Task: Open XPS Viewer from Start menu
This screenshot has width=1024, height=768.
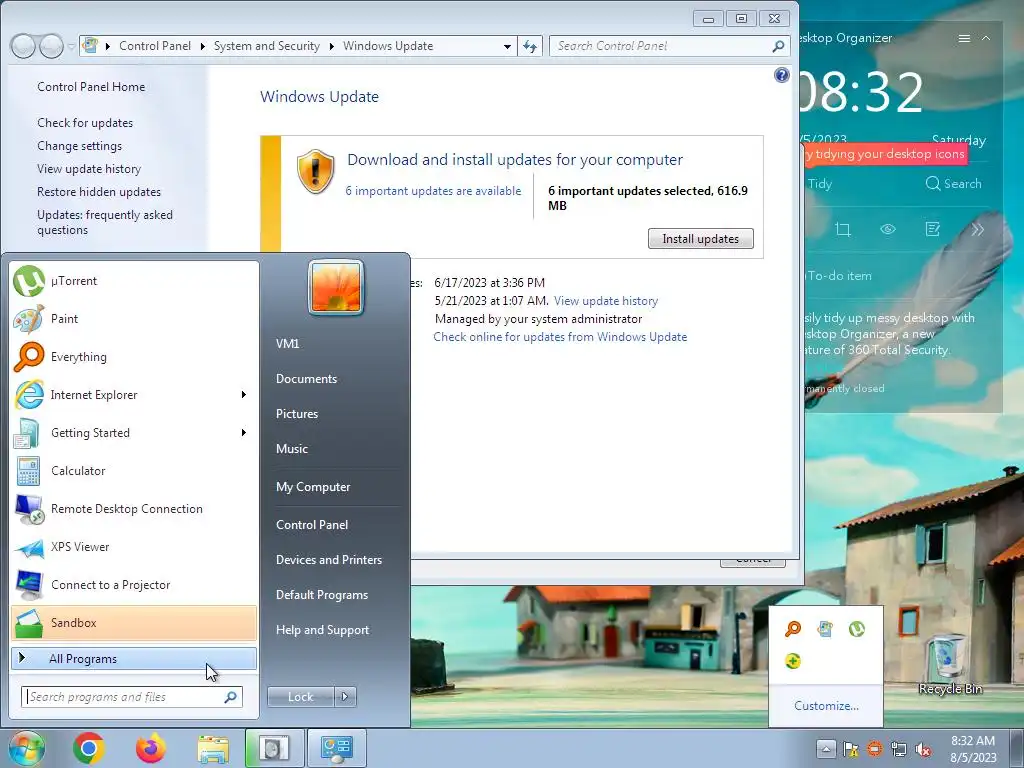Action: [x=134, y=547]
